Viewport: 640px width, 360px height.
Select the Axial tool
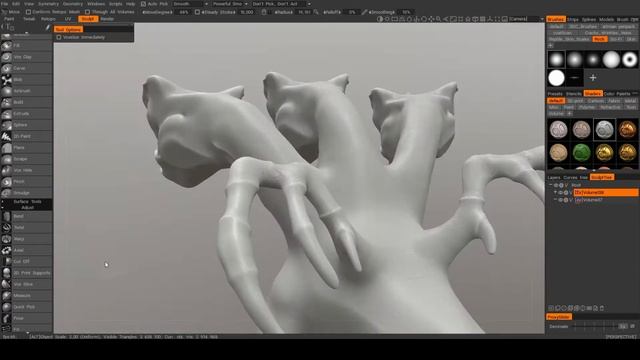[27, 250]
